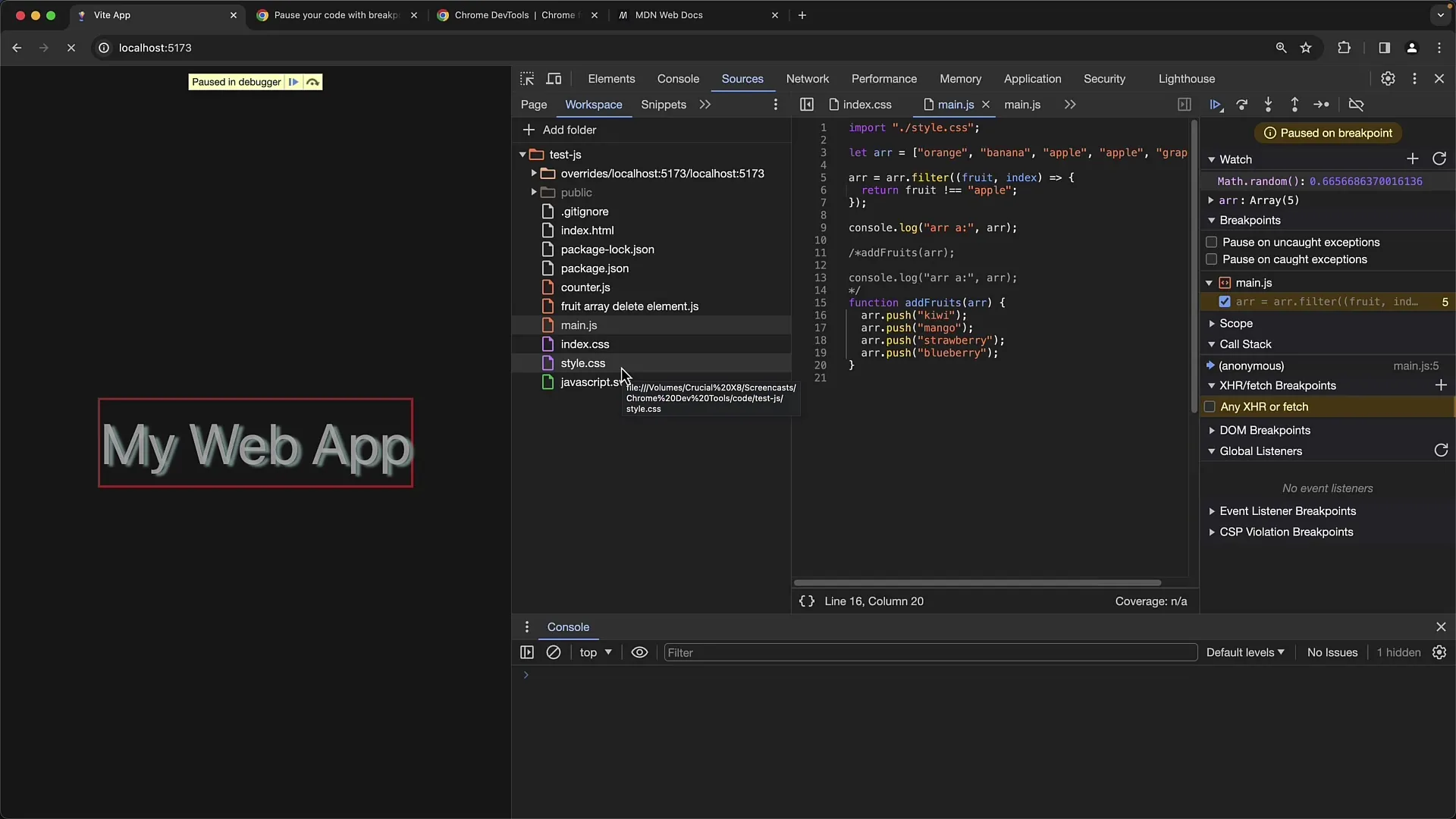Open the navigator pane more options menu
Screen dimensions: 1456x819
(x=775, y=105)
